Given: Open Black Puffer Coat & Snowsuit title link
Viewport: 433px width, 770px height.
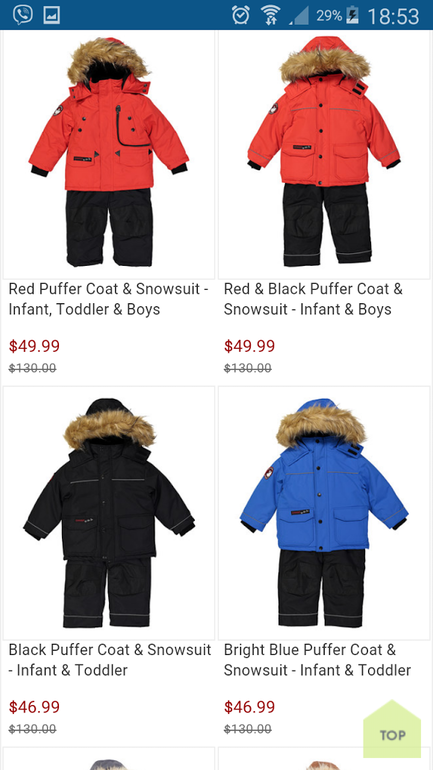Looking at the screenshot, I should click(x=110, y=660).
